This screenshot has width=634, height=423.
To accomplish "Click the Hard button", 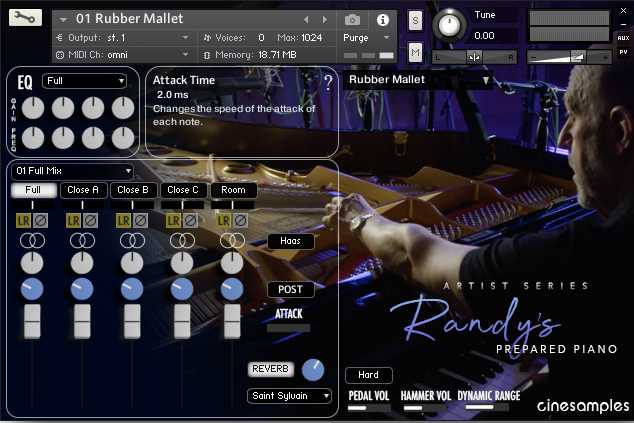I will [369, 375].
